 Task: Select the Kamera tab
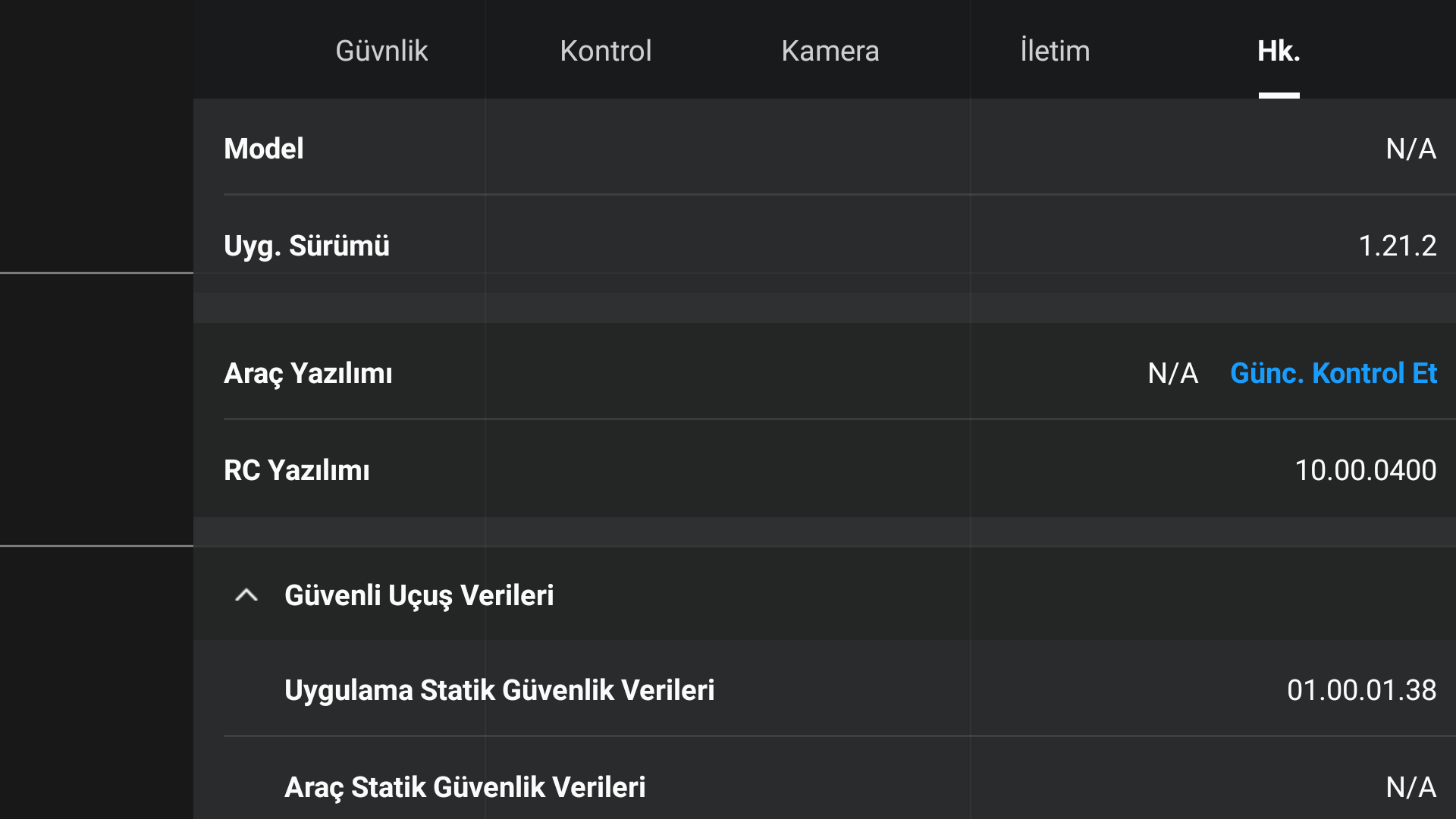pyautogui.click(x=830, y=51)
